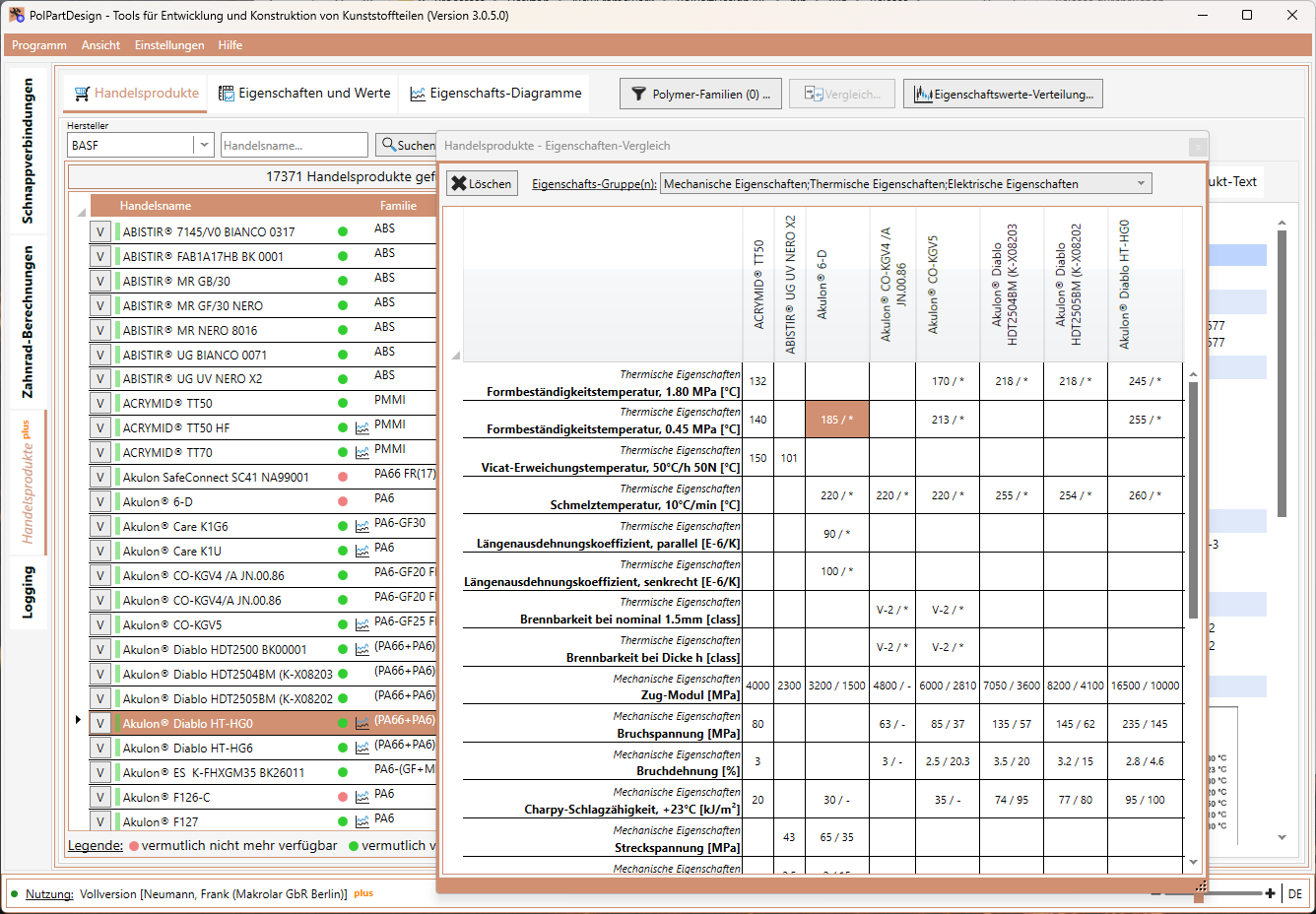Open the Hilfe menu
Screen dimensions: 1316x914
pyautogui.click(x=230, y=45)
